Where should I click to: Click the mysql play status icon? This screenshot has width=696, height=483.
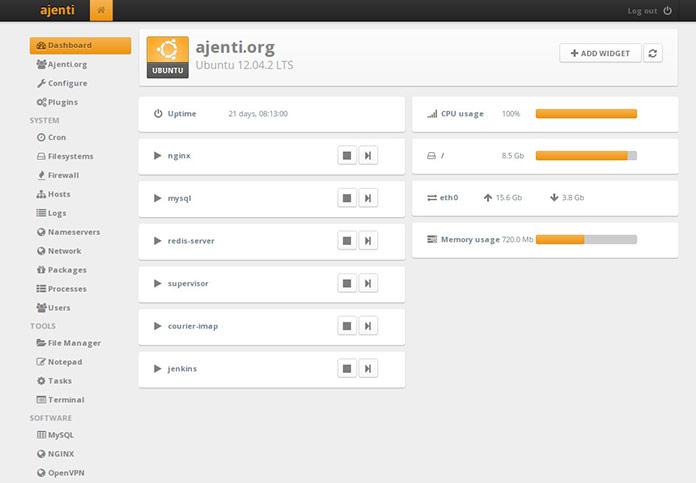pyautogui.click(x=158, y=198)
